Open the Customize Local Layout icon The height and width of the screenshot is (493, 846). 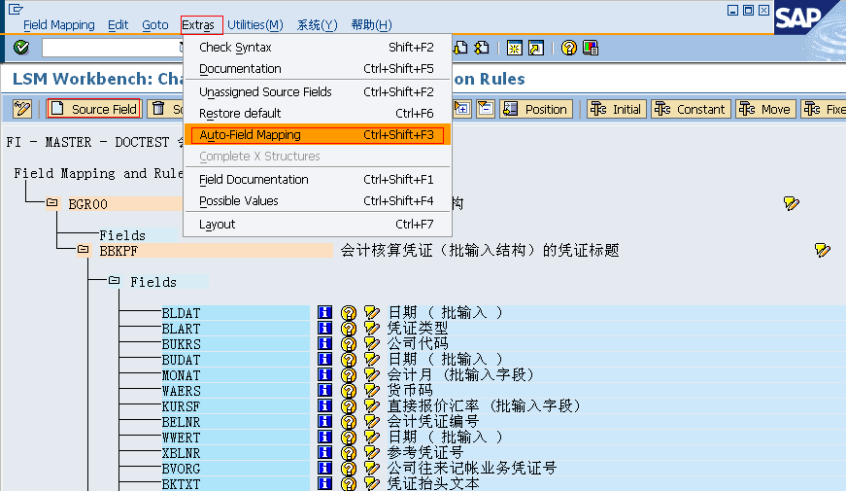[x=590, y=48]
